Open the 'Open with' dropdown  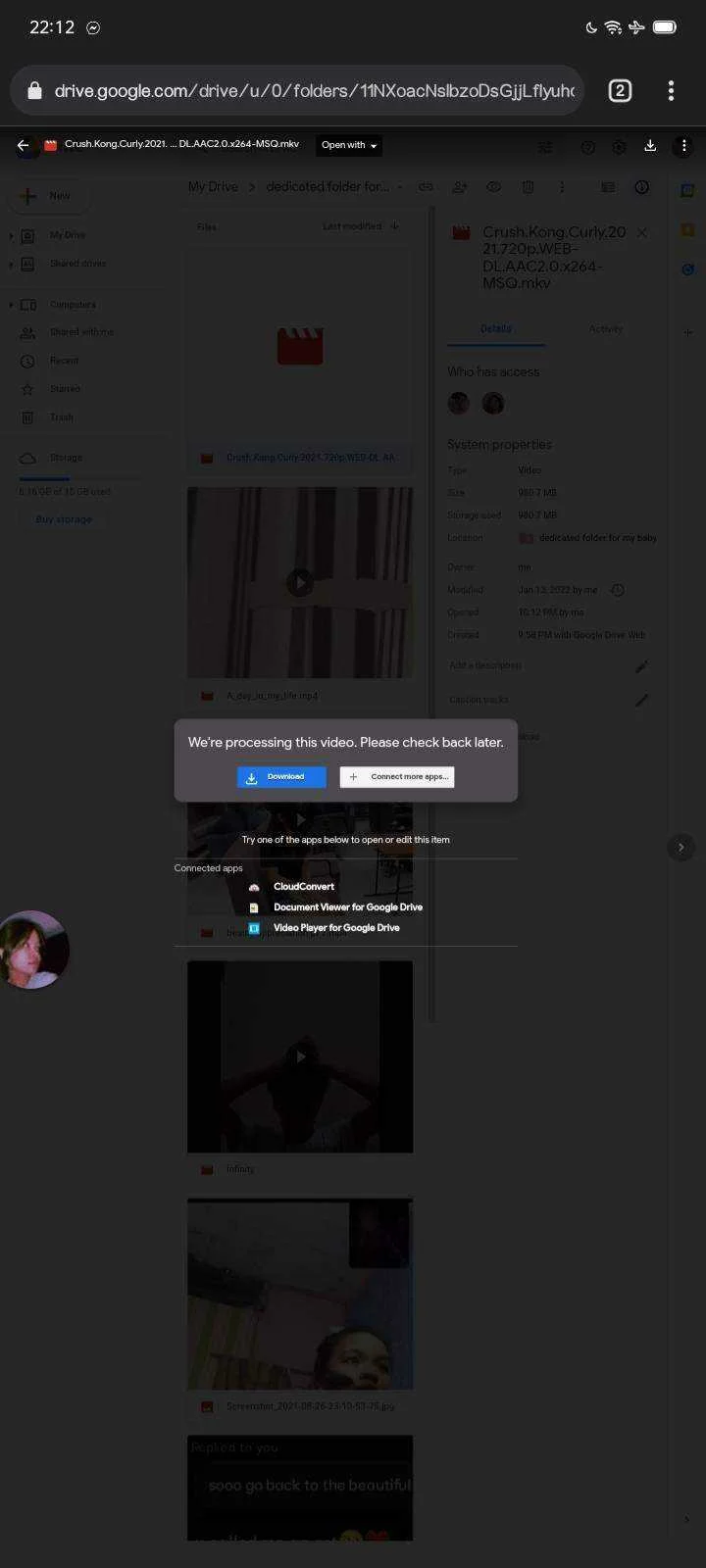pyautogui.click(x=349, y=145)
